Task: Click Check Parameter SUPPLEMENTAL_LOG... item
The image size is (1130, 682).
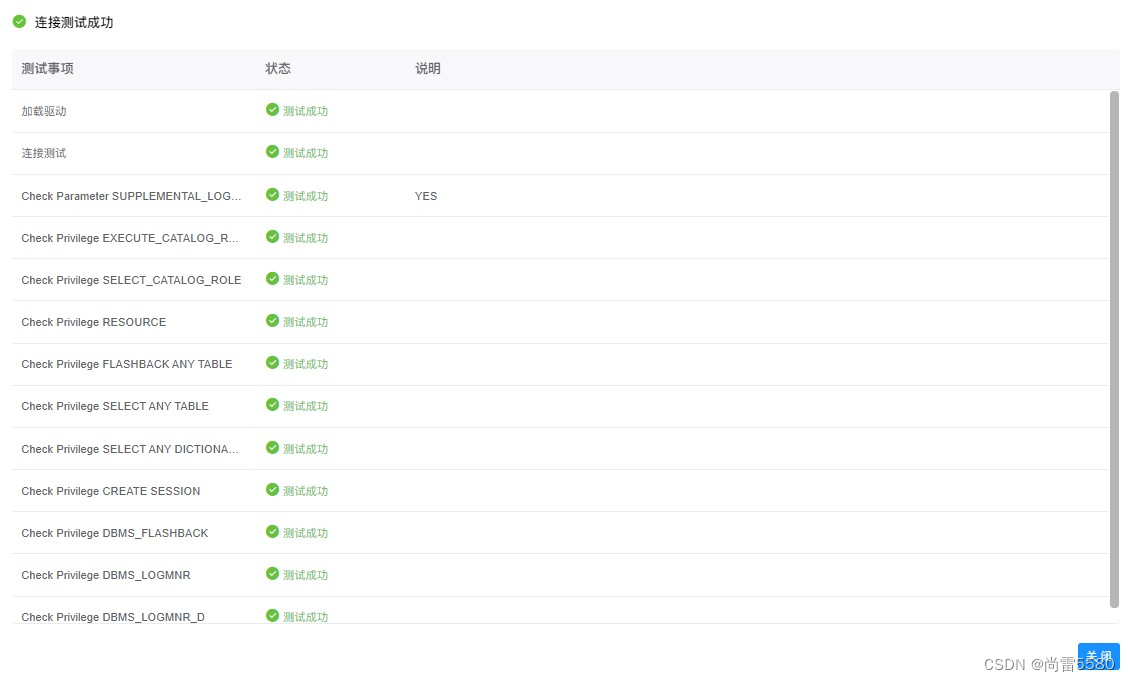Action: [x=131, y=196]
